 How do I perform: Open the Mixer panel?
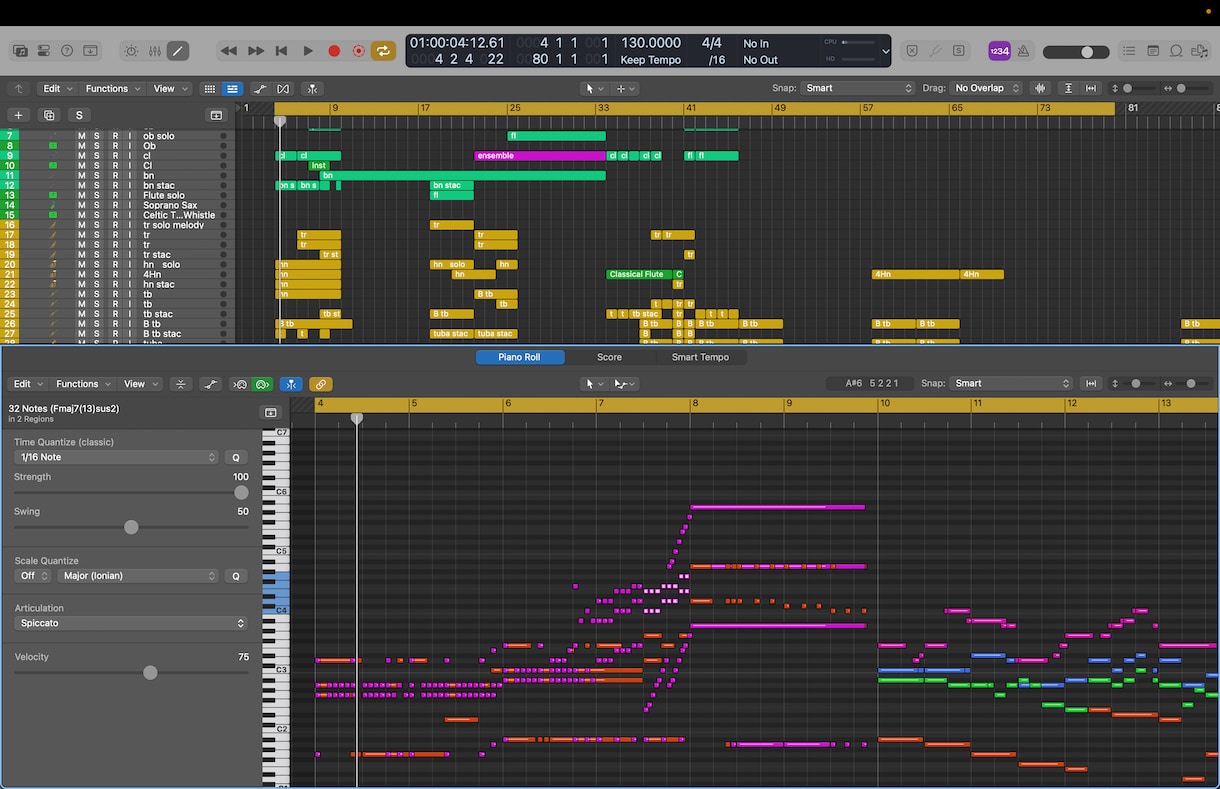tap(154, 51)
